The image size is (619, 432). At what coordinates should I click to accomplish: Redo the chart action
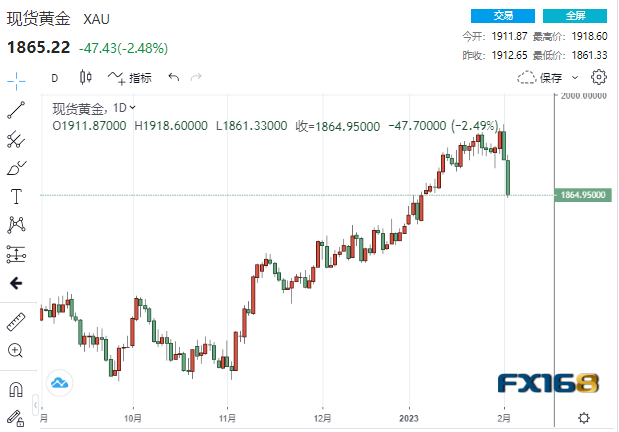click(196, 77)
